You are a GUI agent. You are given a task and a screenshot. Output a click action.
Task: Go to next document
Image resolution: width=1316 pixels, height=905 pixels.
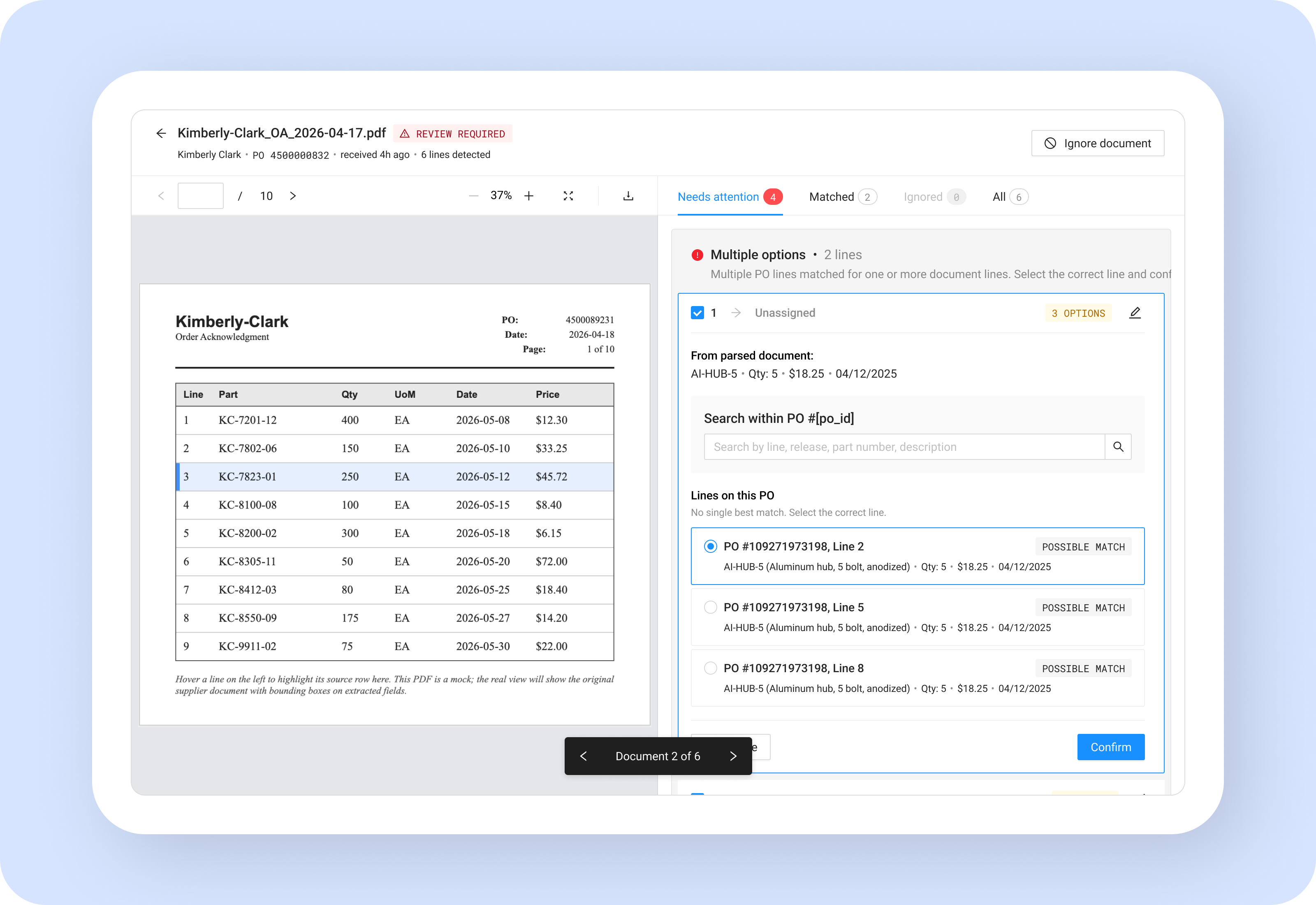[x=733, y=756]
